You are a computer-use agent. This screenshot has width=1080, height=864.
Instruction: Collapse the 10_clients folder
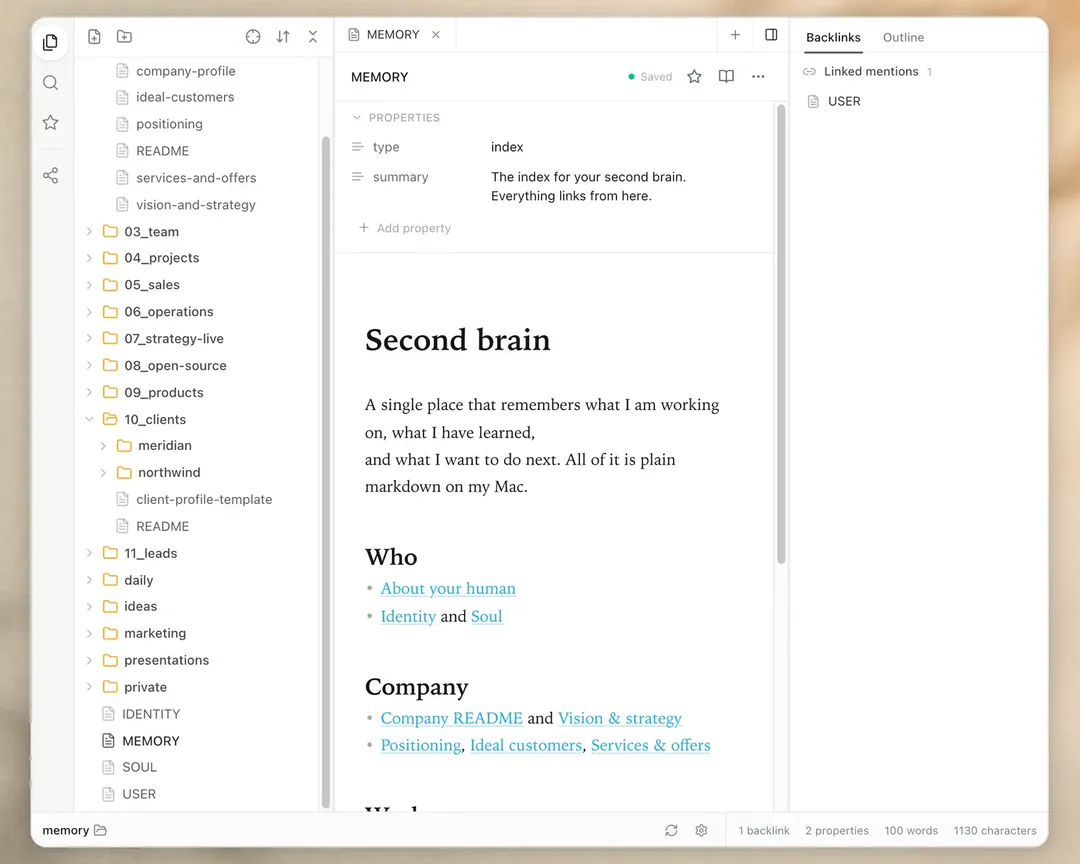click(89, 419)
